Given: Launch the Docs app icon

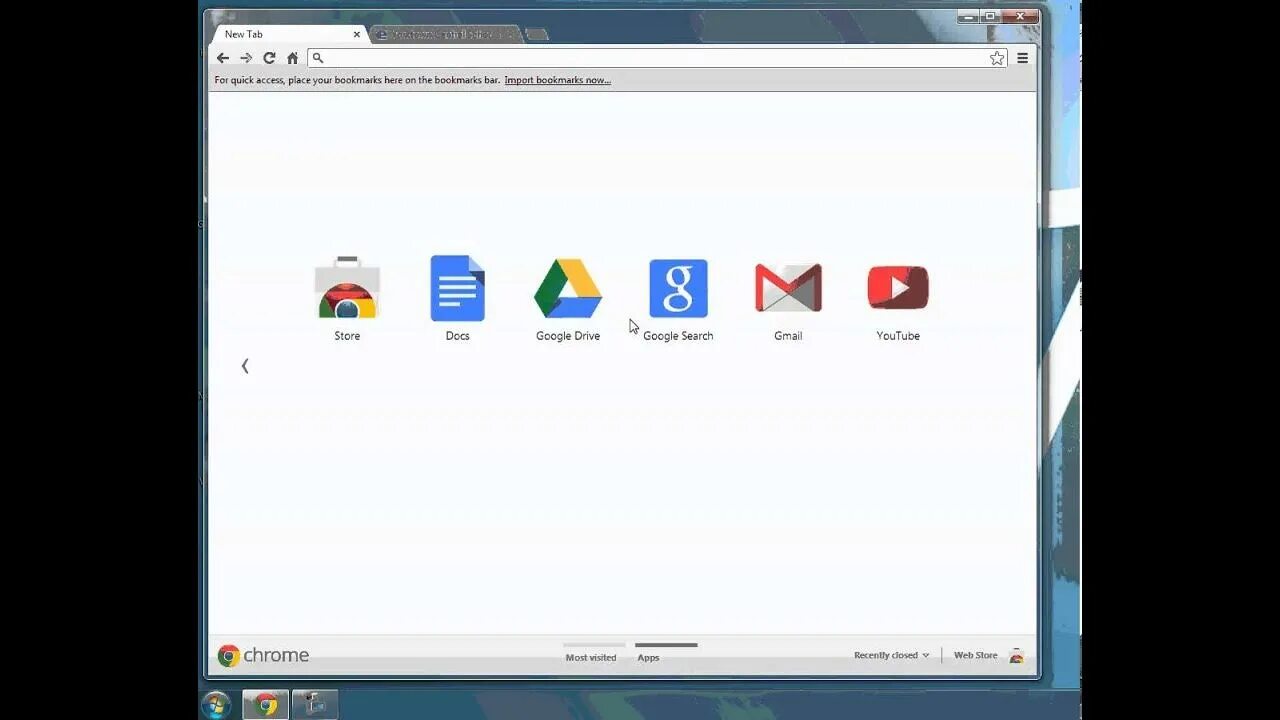Looking at the screenshot, I should point(457,288).
